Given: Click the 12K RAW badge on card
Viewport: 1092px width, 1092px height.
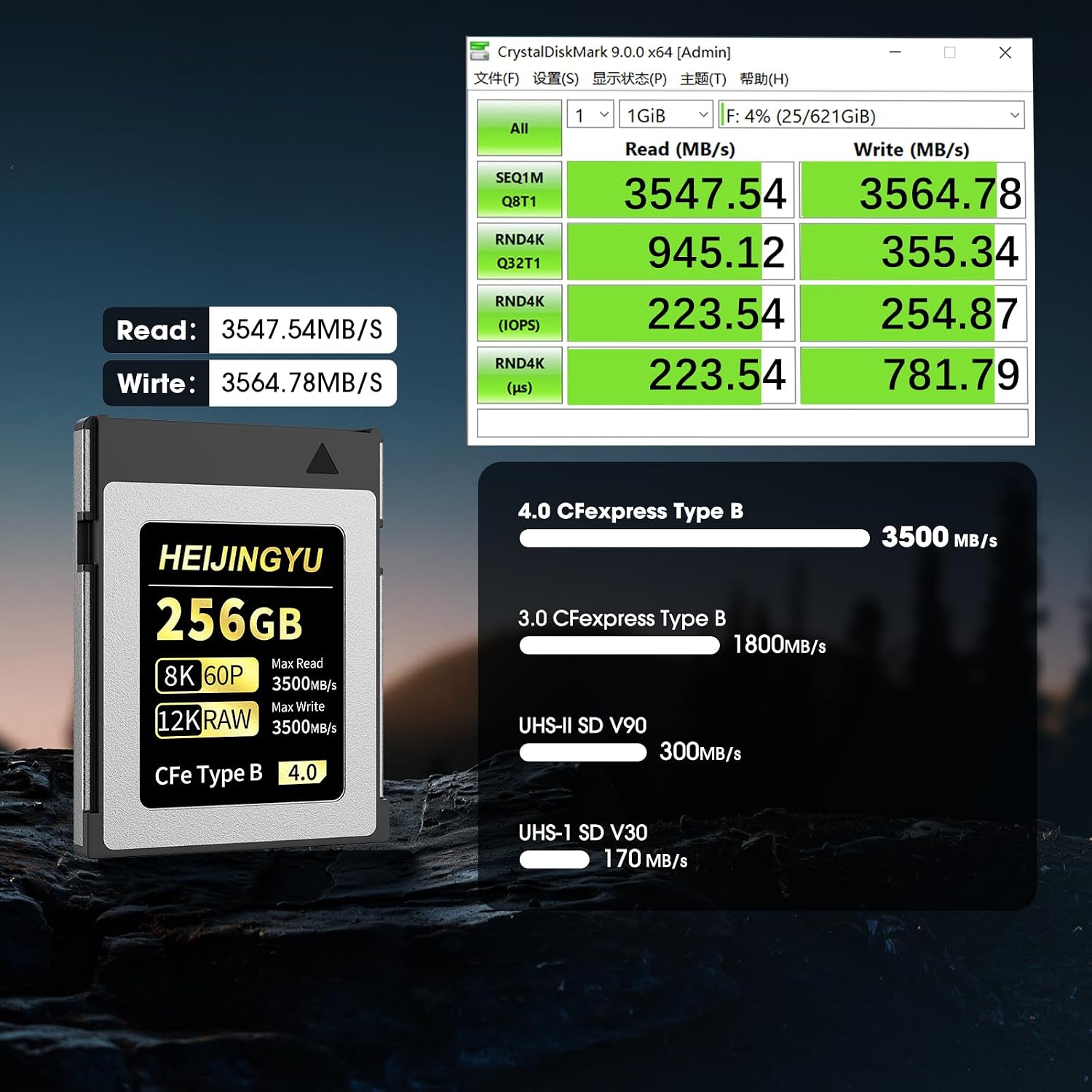Looking at the screenshot, I should point(207,720).
